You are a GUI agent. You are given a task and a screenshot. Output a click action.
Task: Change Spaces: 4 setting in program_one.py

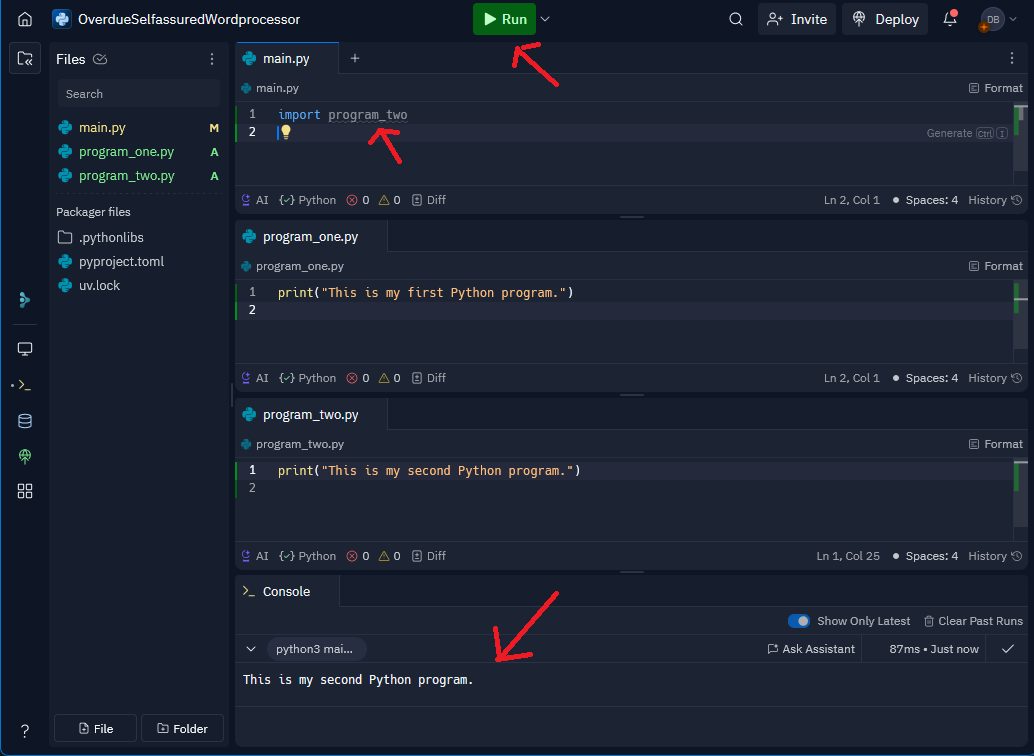(x=925, y=378)
